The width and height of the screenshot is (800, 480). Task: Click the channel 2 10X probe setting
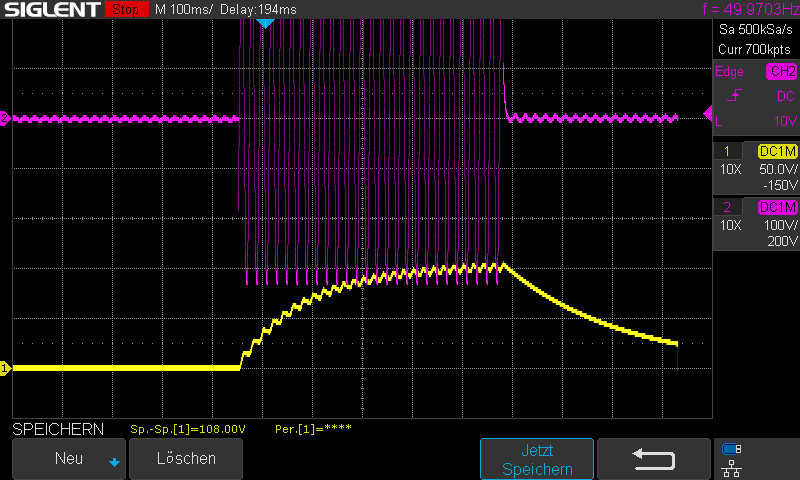(731, 225)
